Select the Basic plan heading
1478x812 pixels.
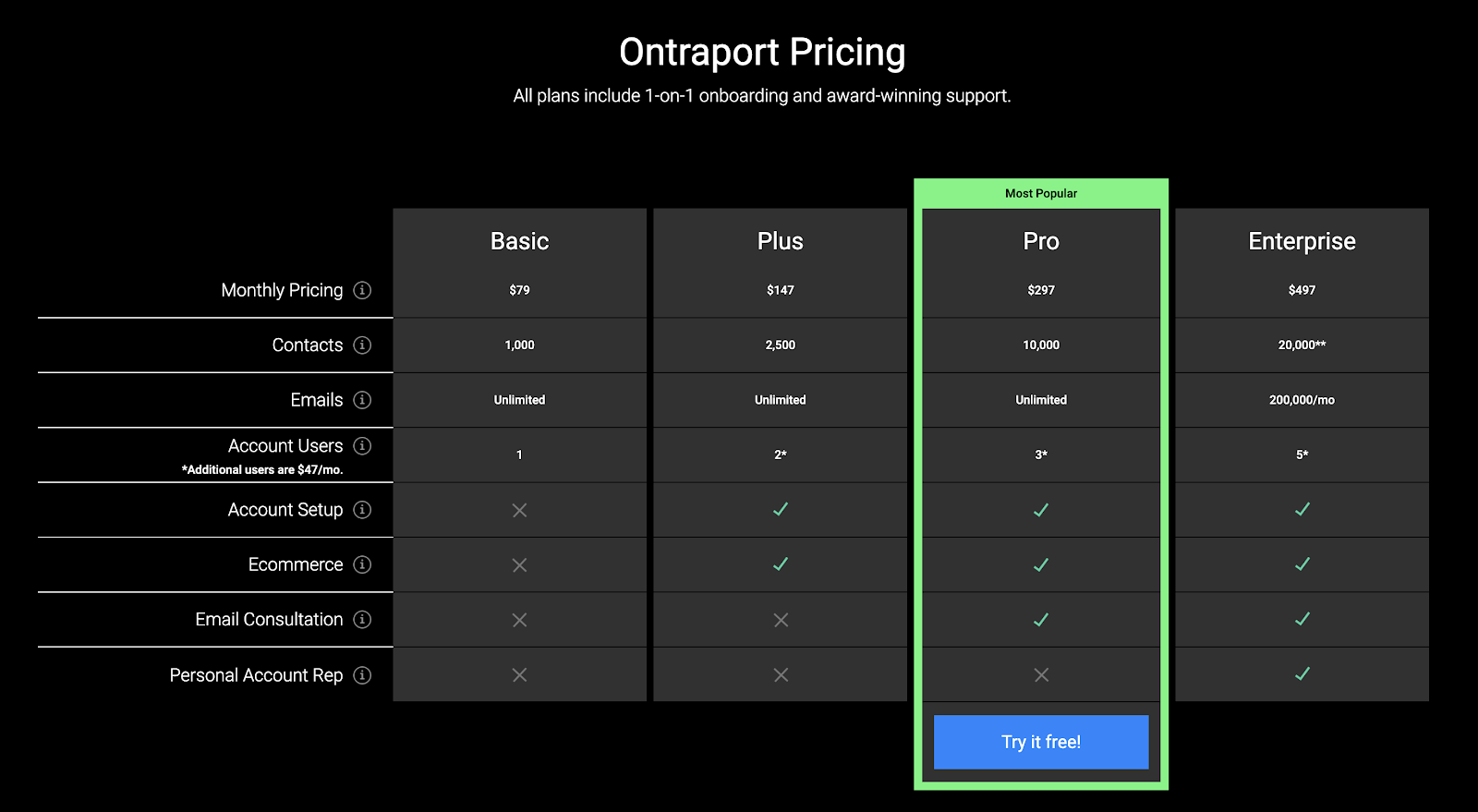pyautogui.click(x=520, y=241)
